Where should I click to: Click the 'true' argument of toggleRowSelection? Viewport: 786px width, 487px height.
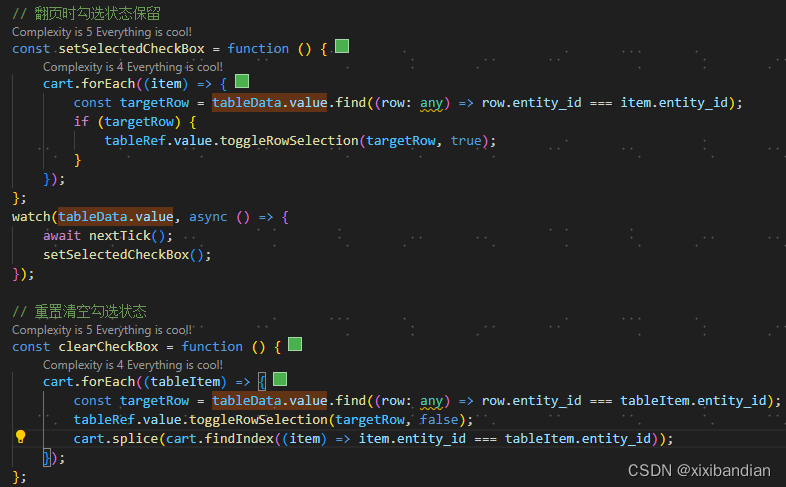point(466,141)
